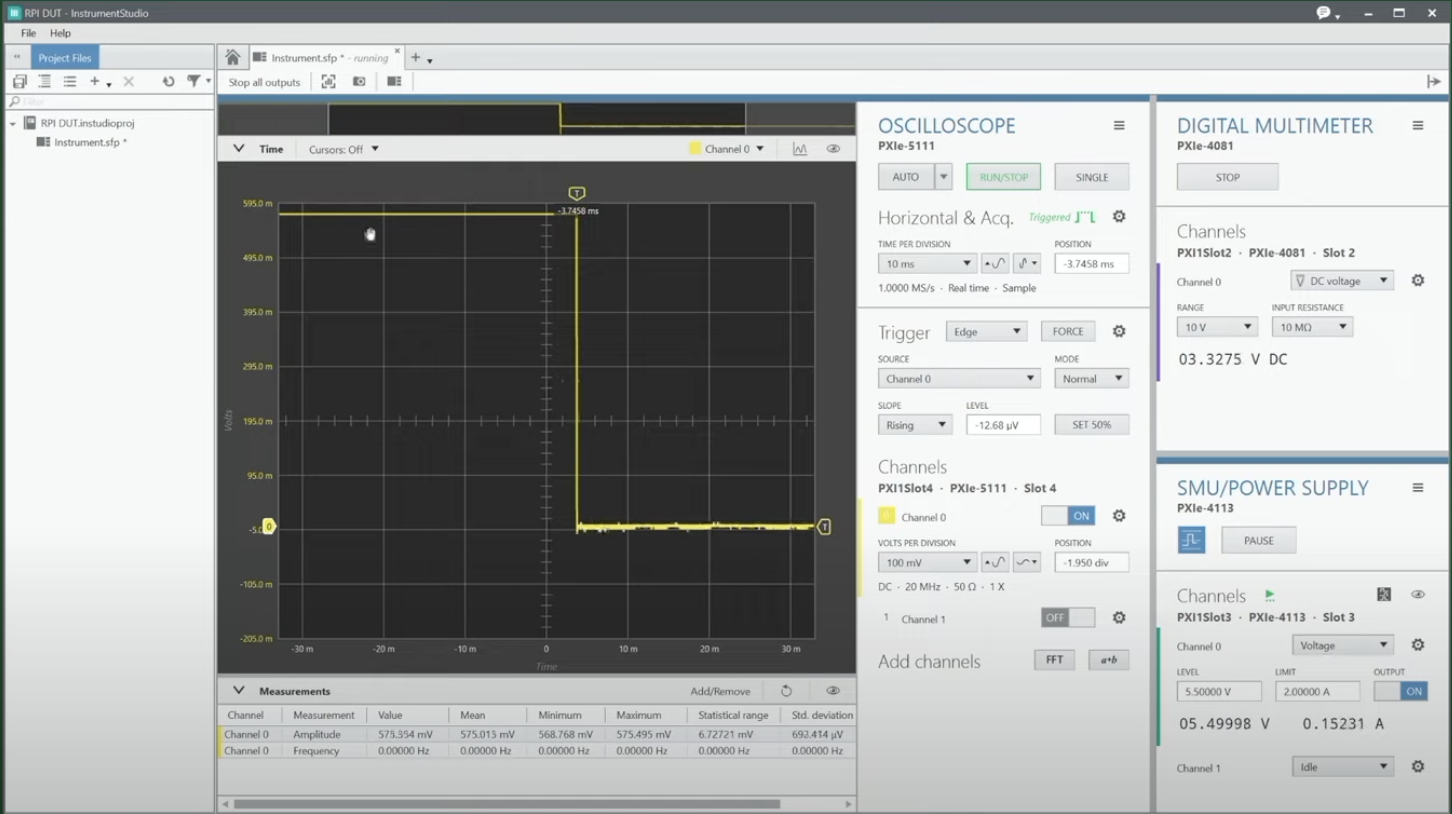
Task: Open Horizontal & Acq. settings gear
Action: [1119, 217]
